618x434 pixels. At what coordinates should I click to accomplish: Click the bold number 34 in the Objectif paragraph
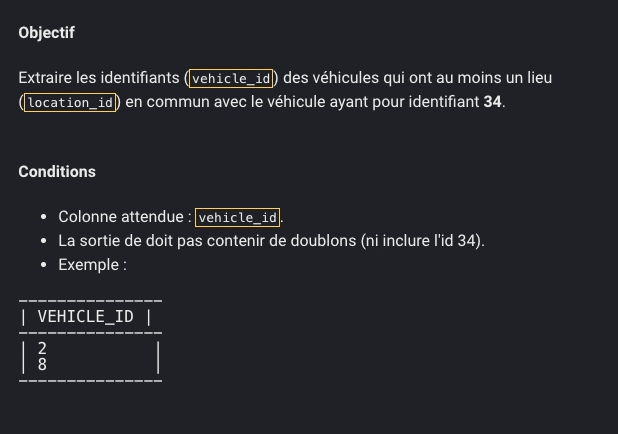[x=492, y=102]
